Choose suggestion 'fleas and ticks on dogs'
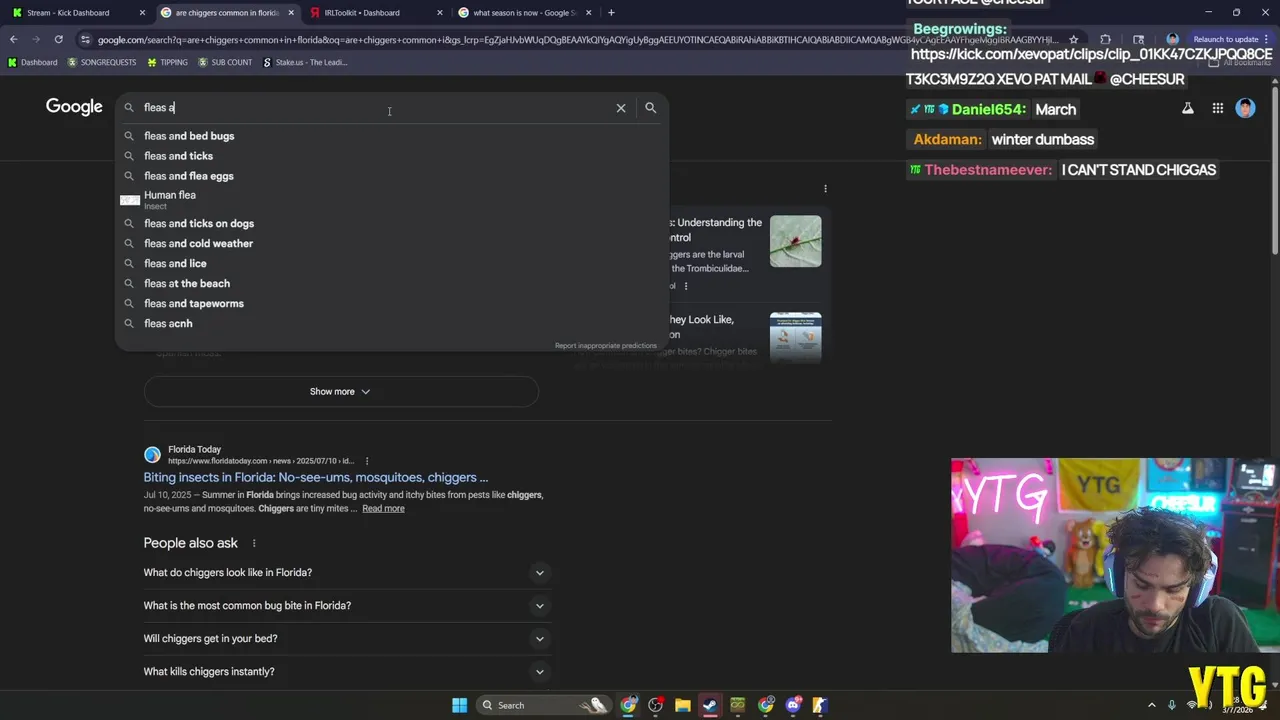 point(391,223)
